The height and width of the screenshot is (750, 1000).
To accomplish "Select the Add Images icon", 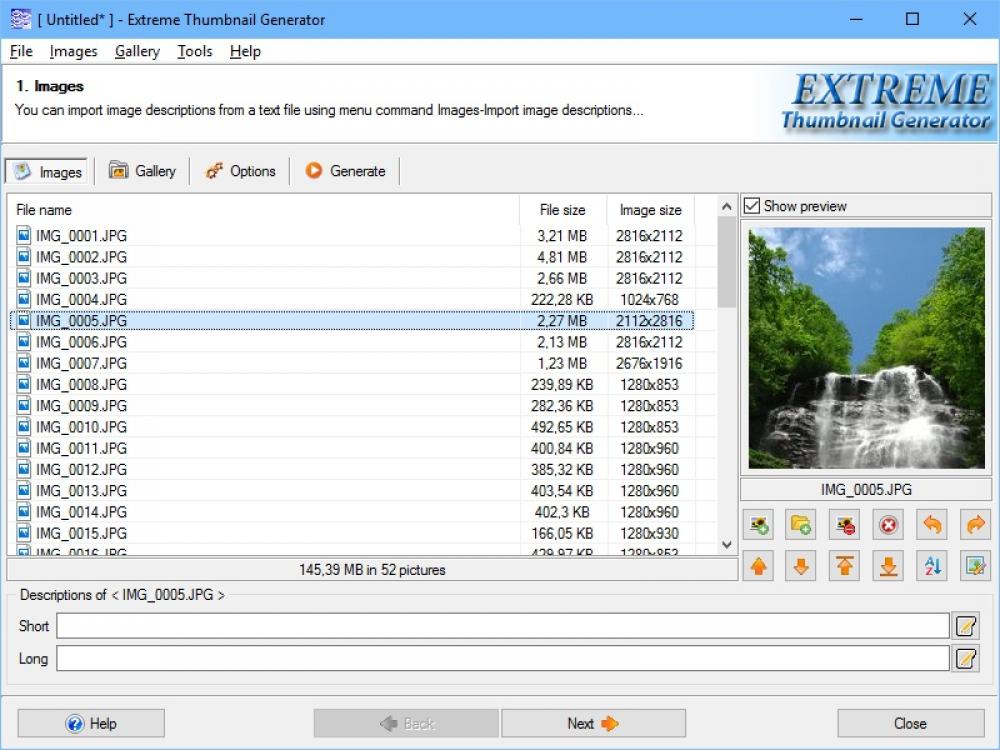I will coord(759,524).
